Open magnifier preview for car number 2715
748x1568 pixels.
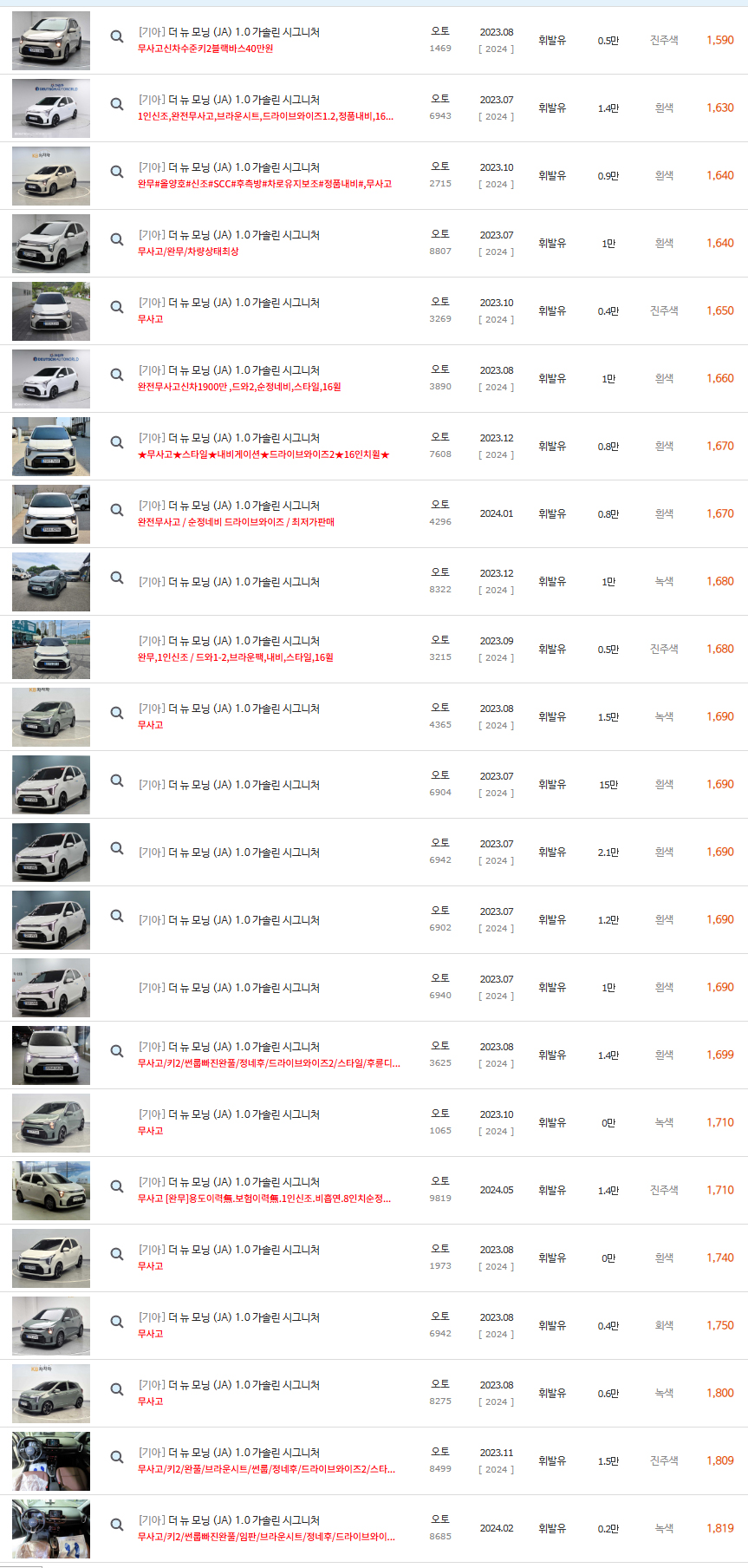(117, 172)
